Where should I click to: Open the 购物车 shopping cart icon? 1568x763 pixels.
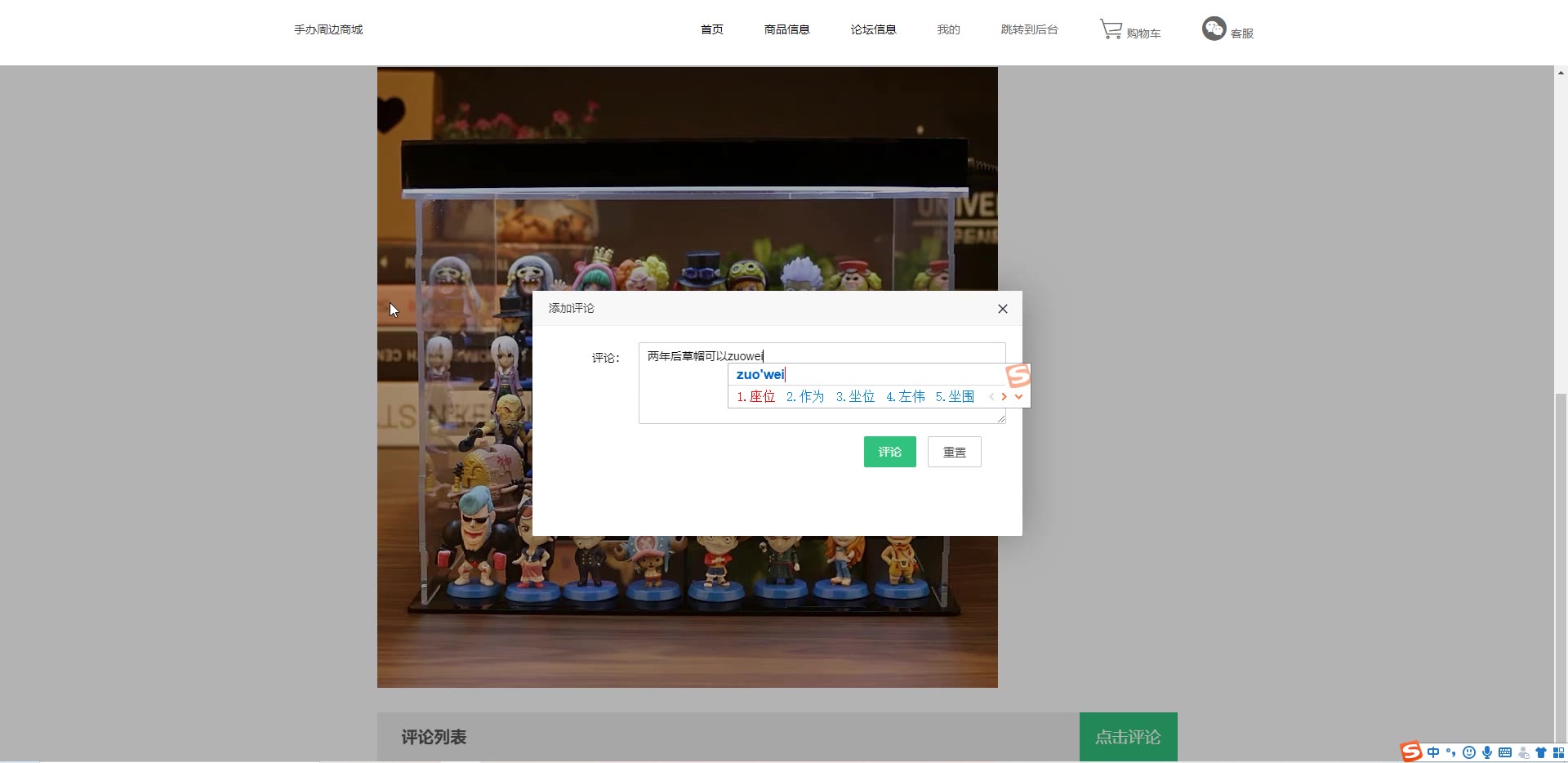[1111, 29]
